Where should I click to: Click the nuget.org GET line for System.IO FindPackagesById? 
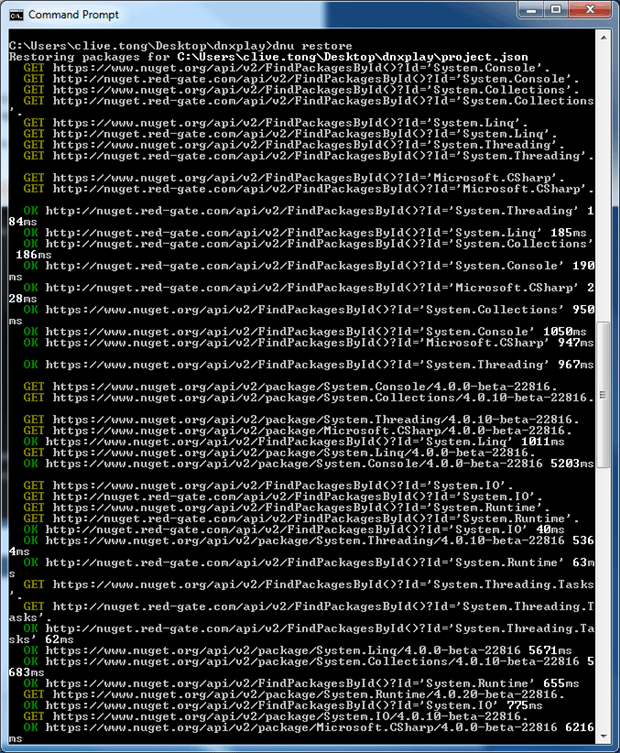[268, 486]
